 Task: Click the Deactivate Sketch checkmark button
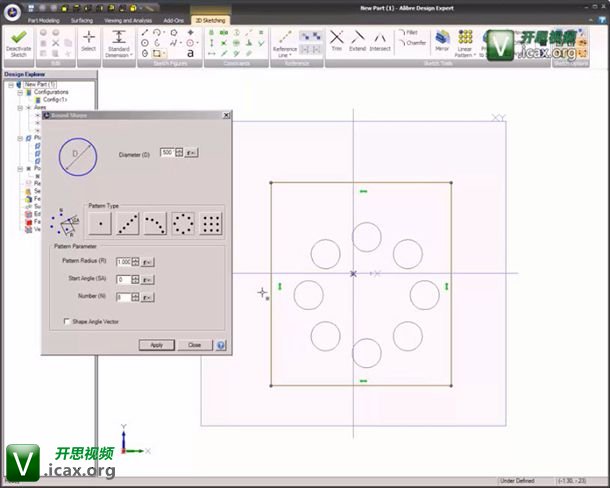18,43
